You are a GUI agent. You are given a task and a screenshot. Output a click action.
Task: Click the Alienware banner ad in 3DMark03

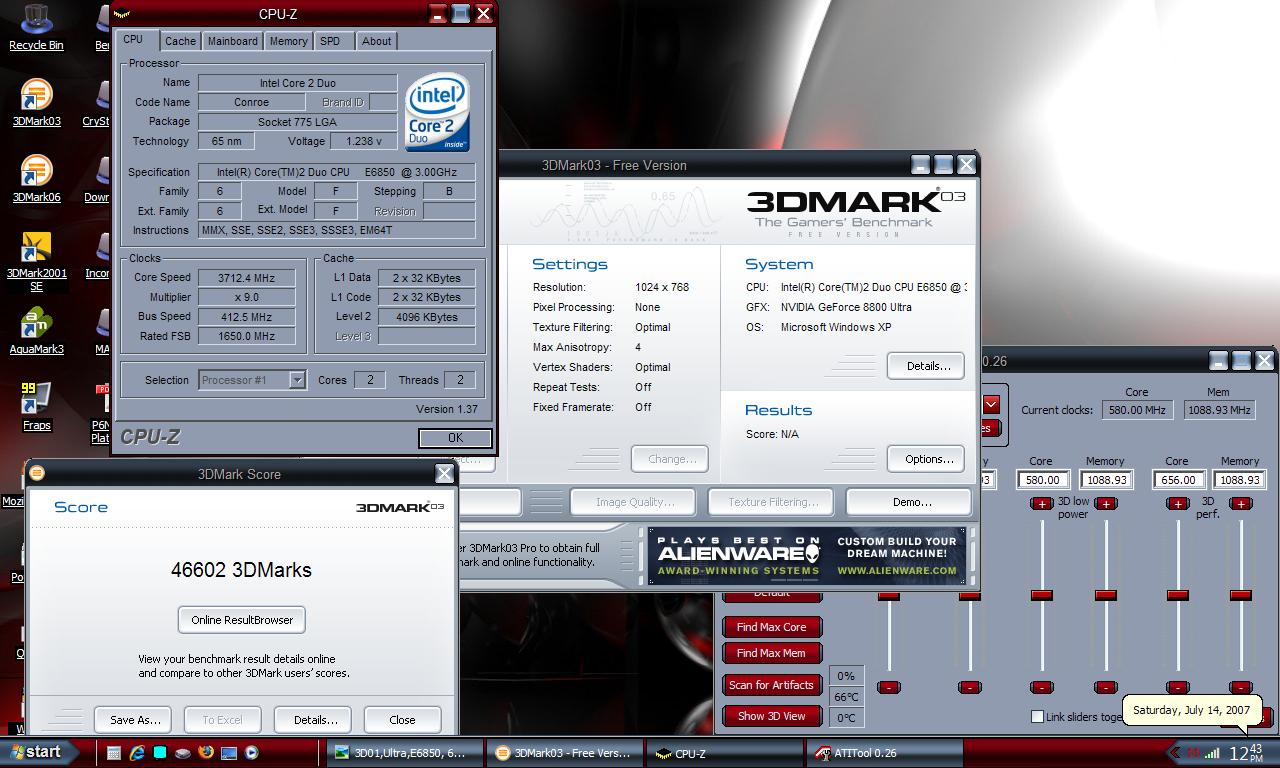tap(807, 556)
